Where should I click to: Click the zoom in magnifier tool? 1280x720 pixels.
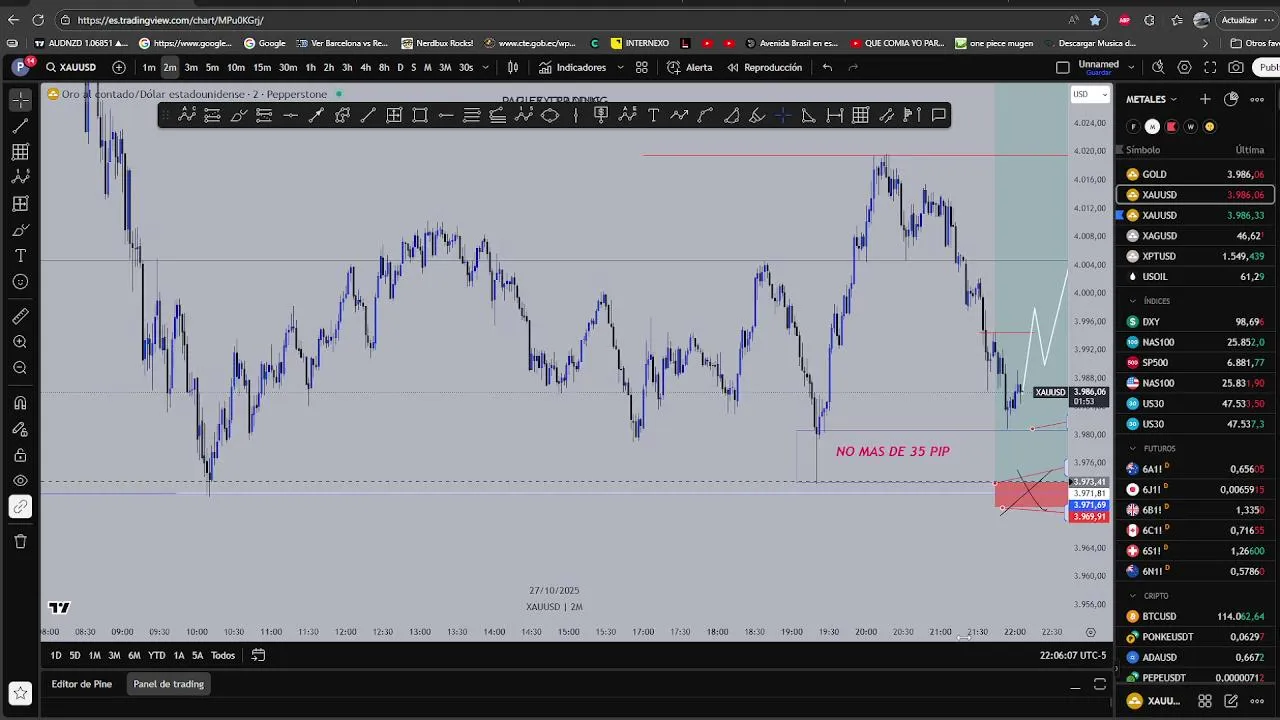tap(20, 342)
